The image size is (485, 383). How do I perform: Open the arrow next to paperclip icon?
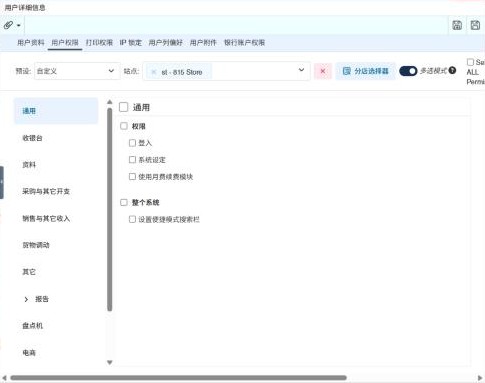click(x=19, y=25)
